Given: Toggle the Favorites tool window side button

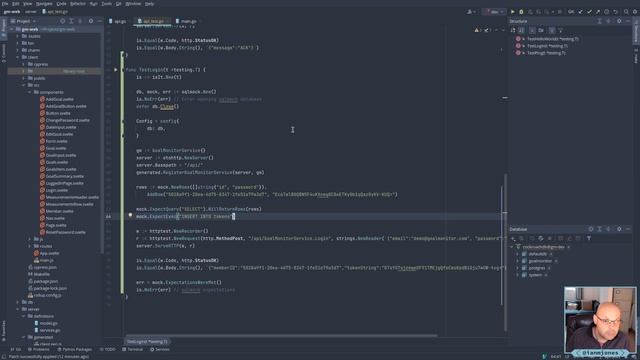Looking at the screenshot, I should pos(4,330).
